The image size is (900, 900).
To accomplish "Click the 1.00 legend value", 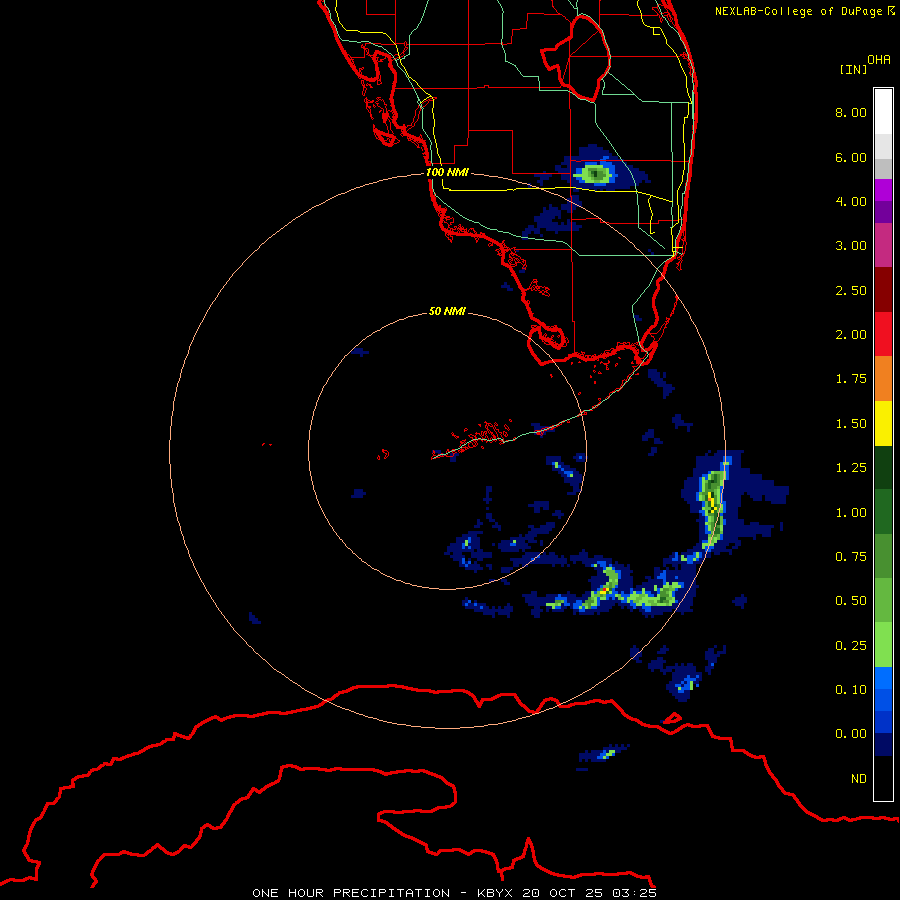I will pyautogui.click(x=851, y=513).
